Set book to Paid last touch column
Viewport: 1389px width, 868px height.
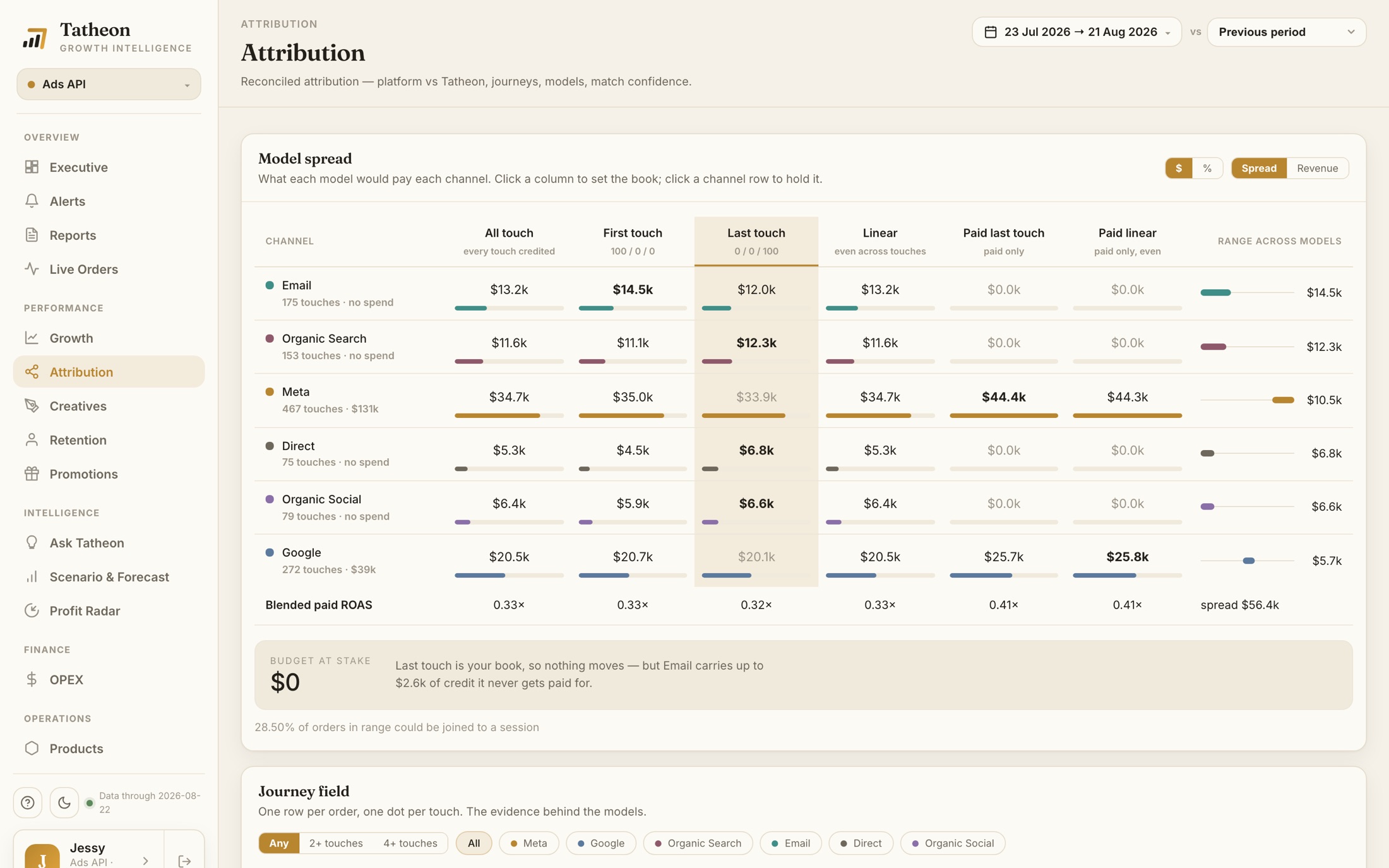[1003, 241]
